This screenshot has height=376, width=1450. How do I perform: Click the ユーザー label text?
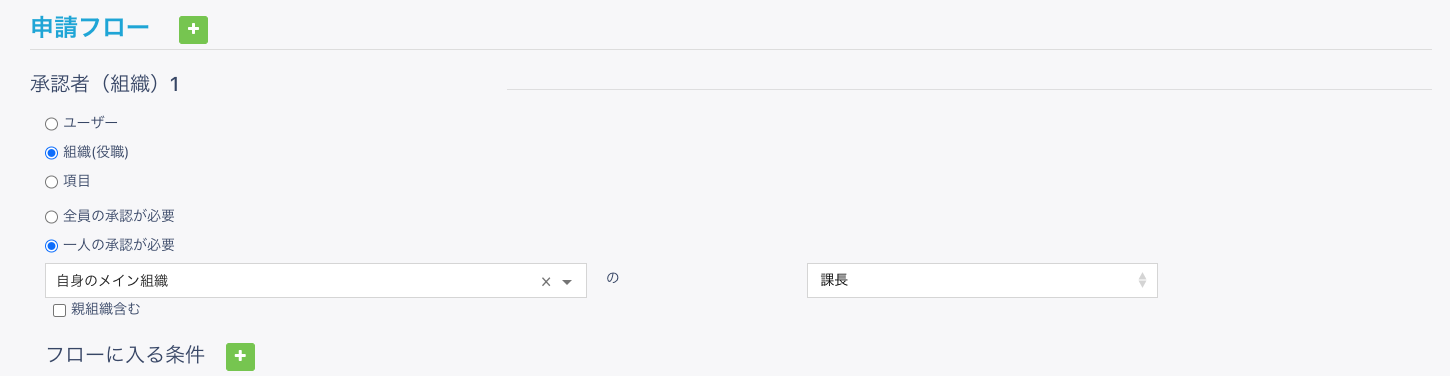91,123
